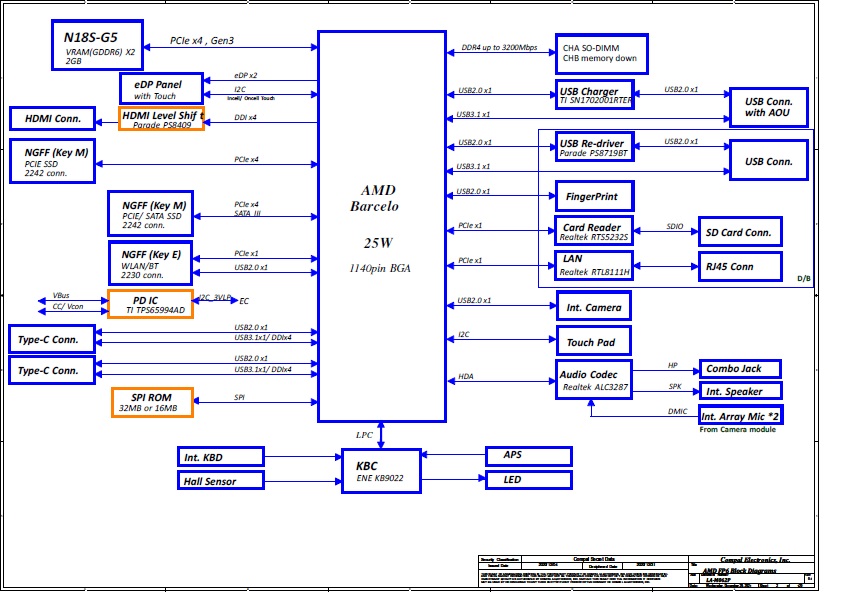Click the HDMI Conn. block
851x601 pixels.
coord(53,118)
